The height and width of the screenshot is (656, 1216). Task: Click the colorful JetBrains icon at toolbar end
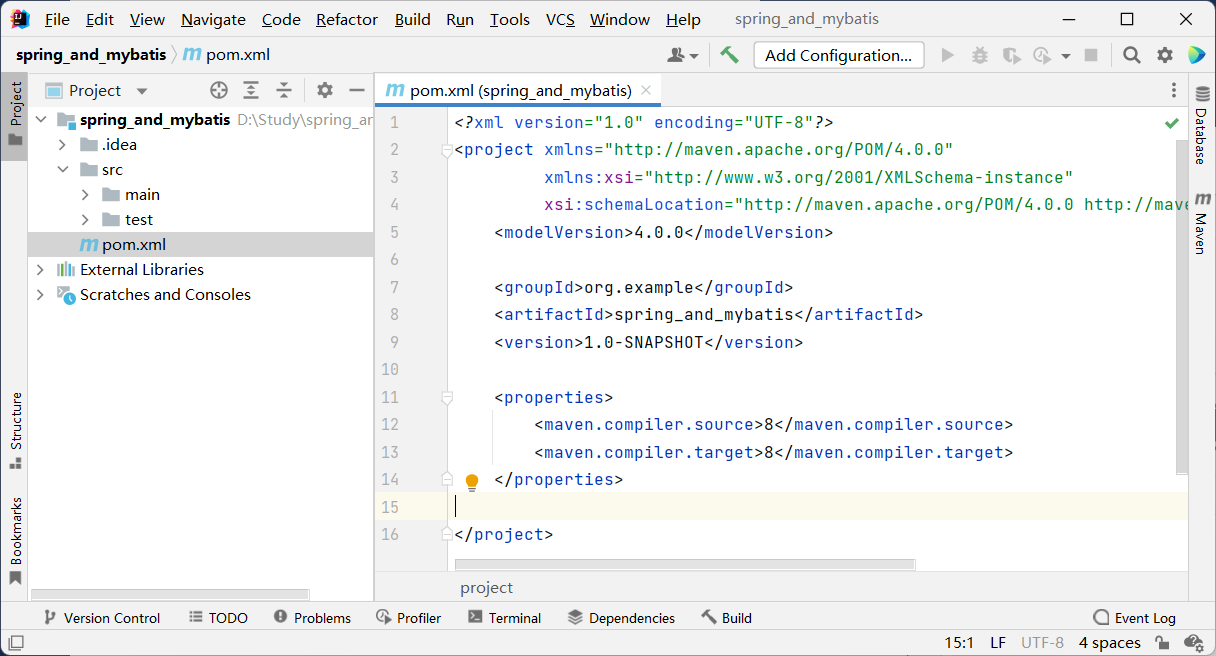(x=1196, y=56)
